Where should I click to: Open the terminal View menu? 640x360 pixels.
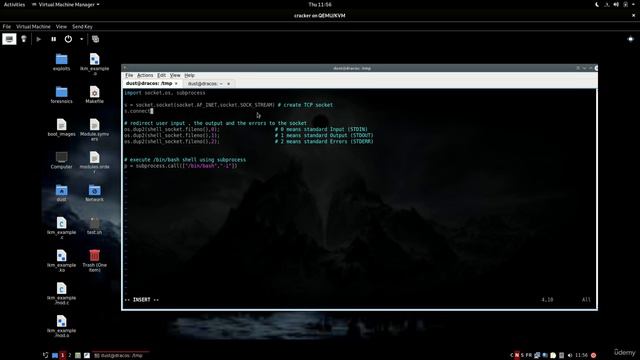[x=175, y=76]
